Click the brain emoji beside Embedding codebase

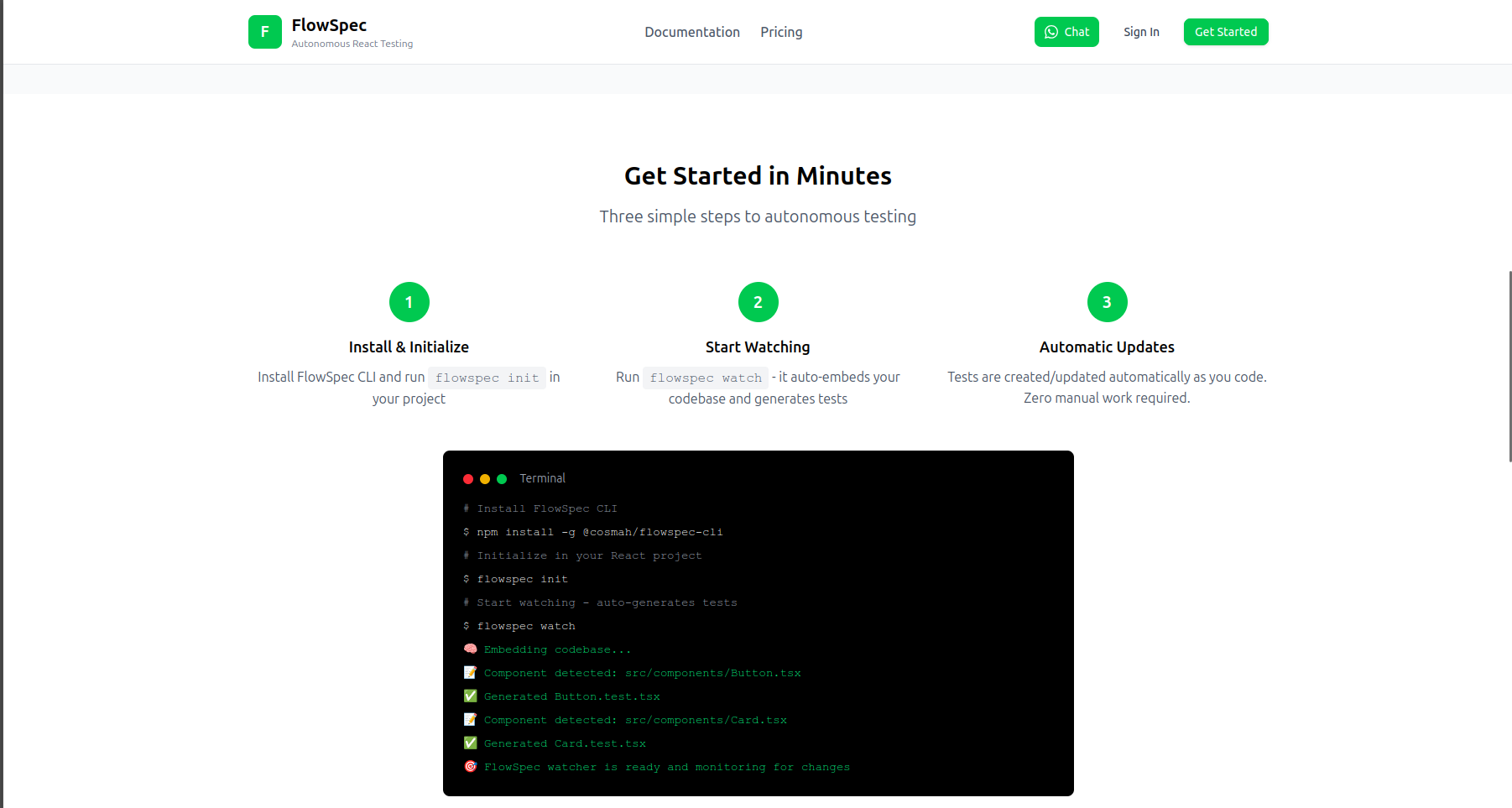click(471, 649)
